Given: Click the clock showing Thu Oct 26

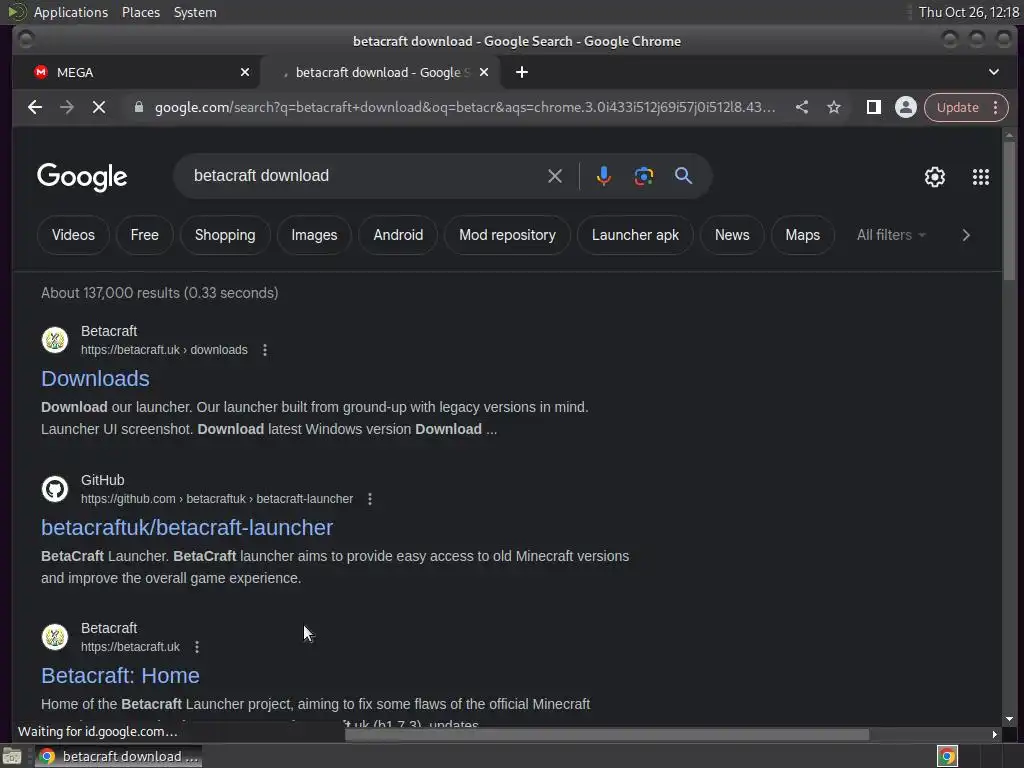Looking at the screenshot, I should point(969,12).
